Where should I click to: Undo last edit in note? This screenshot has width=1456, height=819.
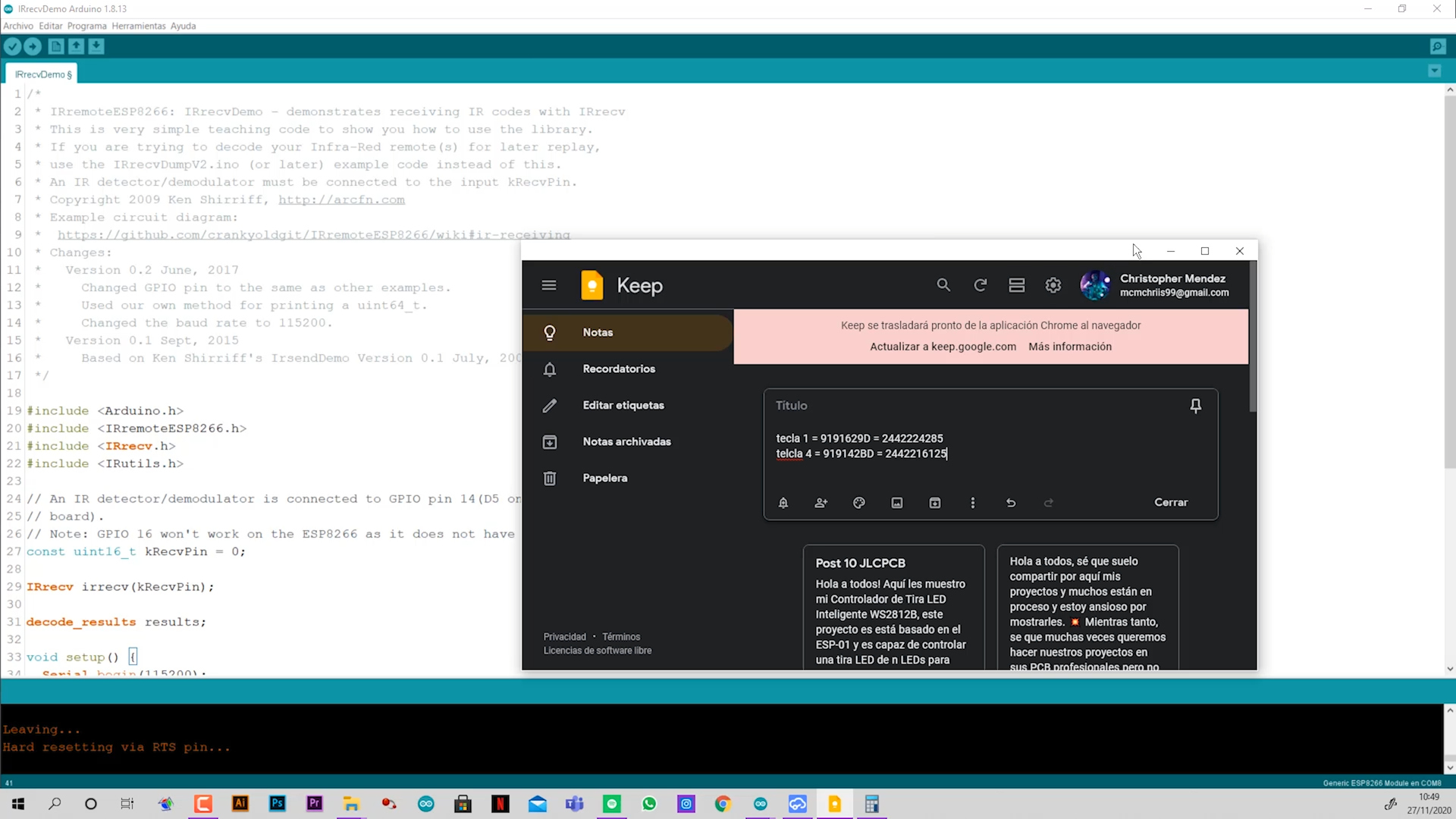[x=1011, y=503]
